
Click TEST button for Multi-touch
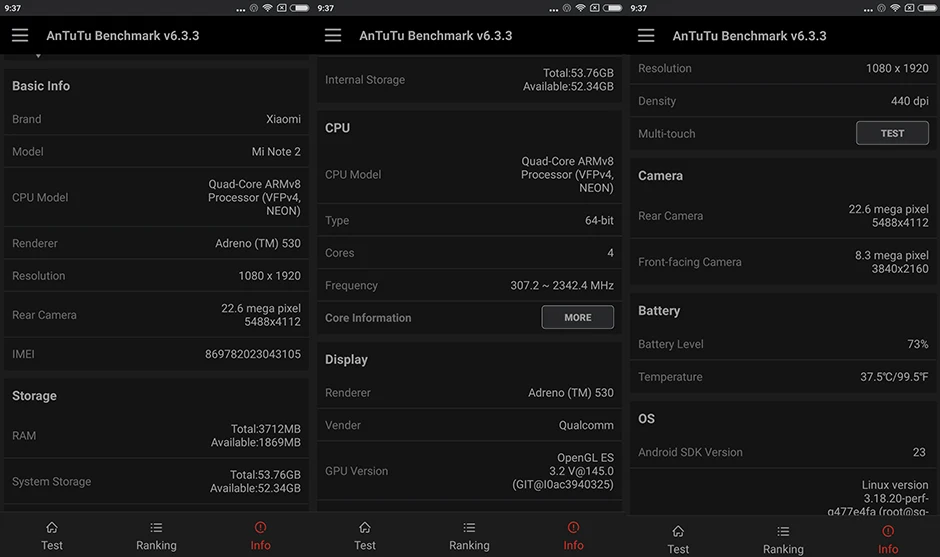892,133
